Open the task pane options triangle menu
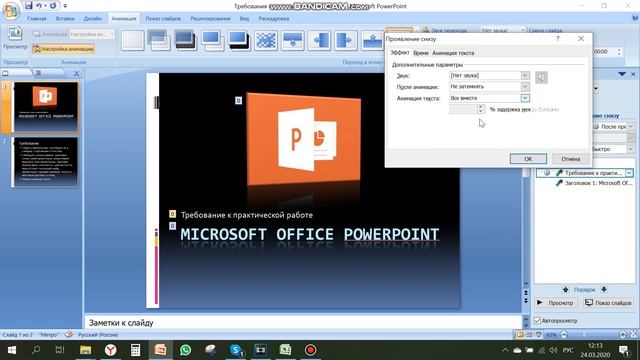This screenshot has height=360, width=640. 622,74
